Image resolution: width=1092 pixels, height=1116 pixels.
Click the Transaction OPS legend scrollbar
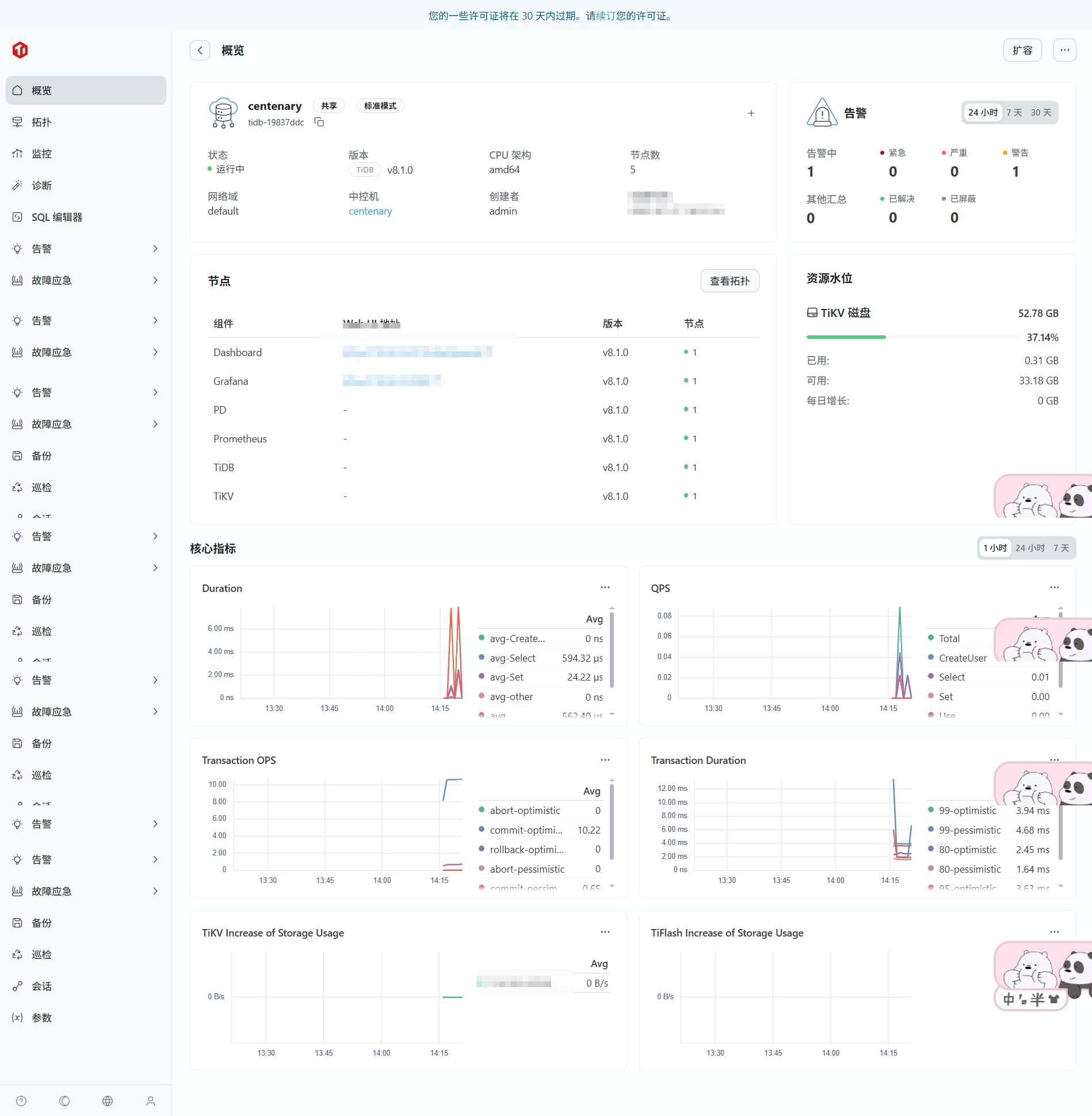(x=612, y=823)
